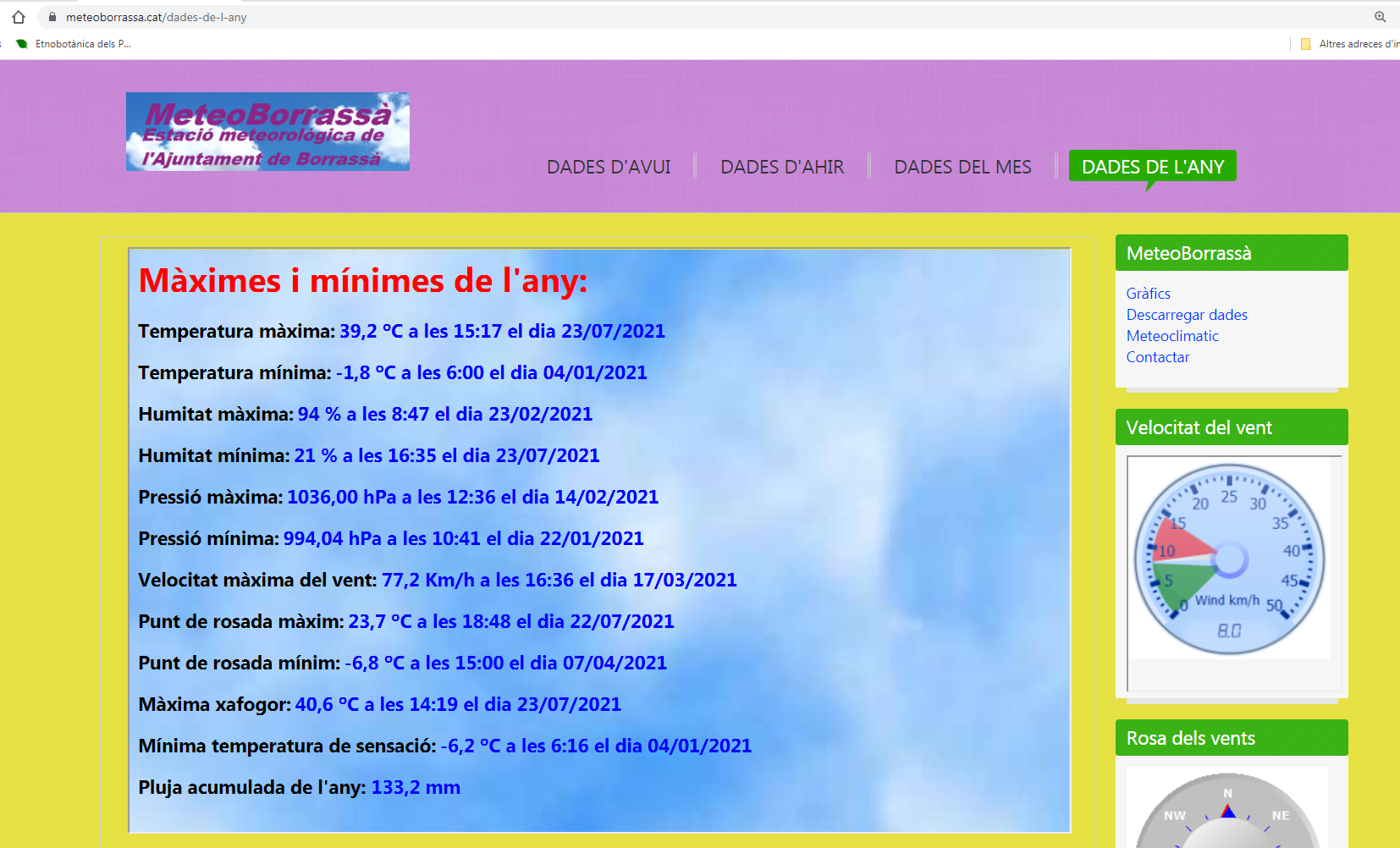This screenshot has width=1400, height=848.
Task: Click the Màxima xafogor 40,6 °C value
Action: coord(458,704)
